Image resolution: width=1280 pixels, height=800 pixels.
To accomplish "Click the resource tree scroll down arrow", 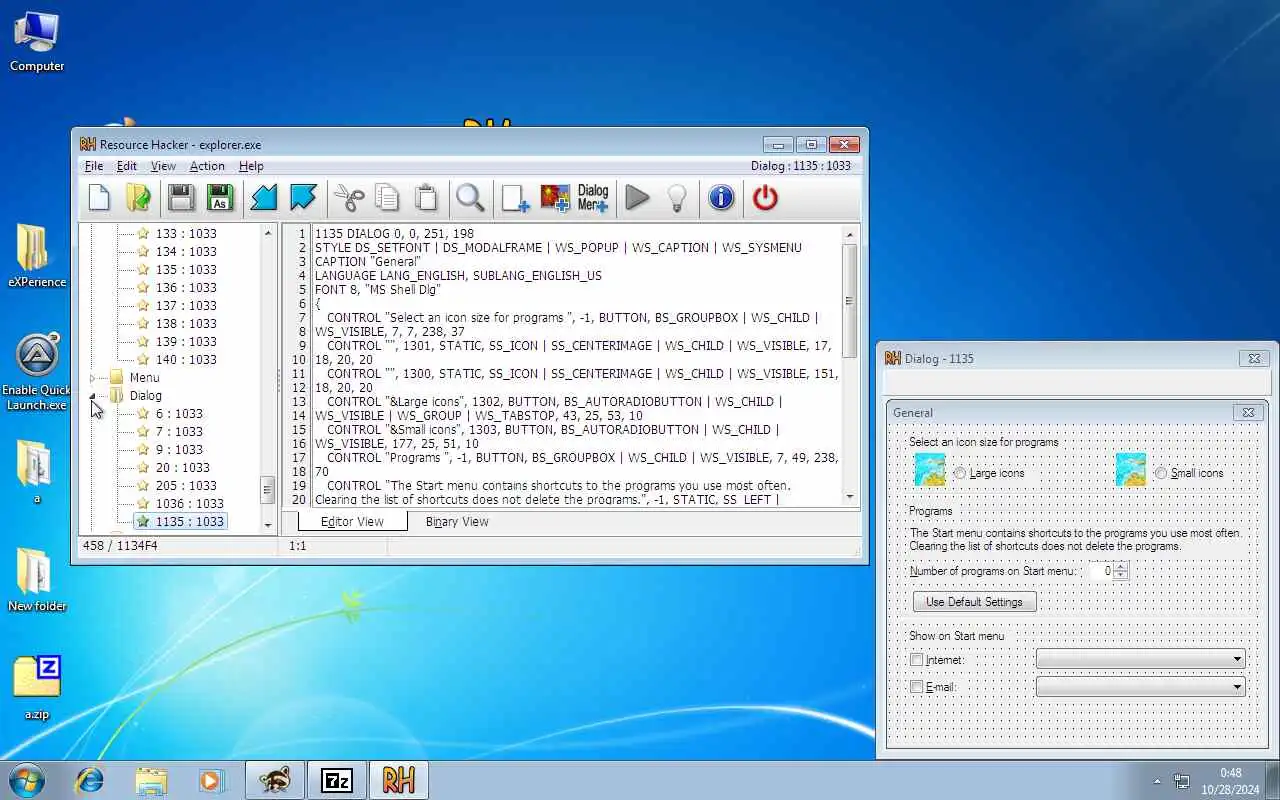I will (268, 524).
